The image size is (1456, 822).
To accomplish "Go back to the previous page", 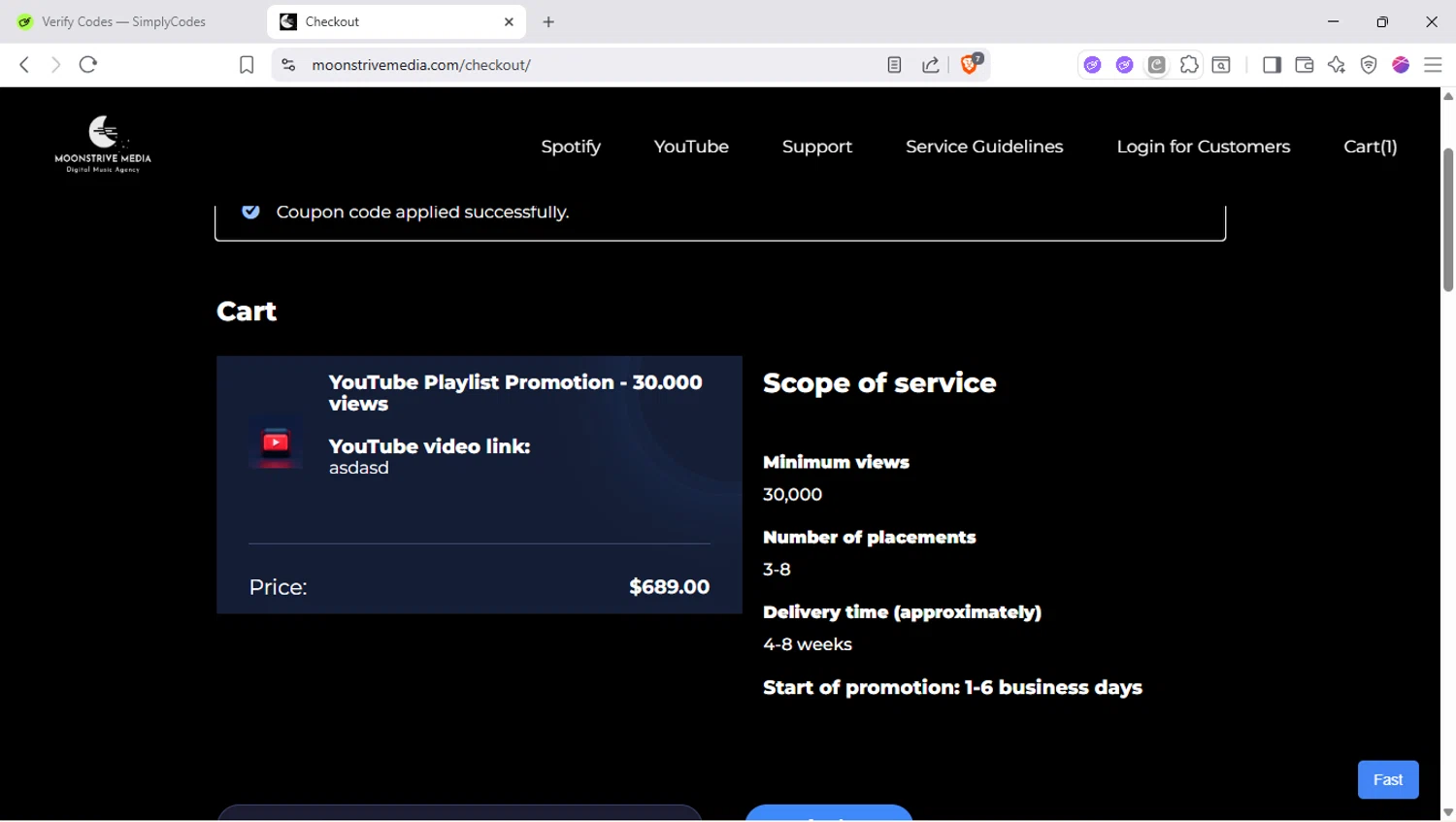I will click(24, 65).
